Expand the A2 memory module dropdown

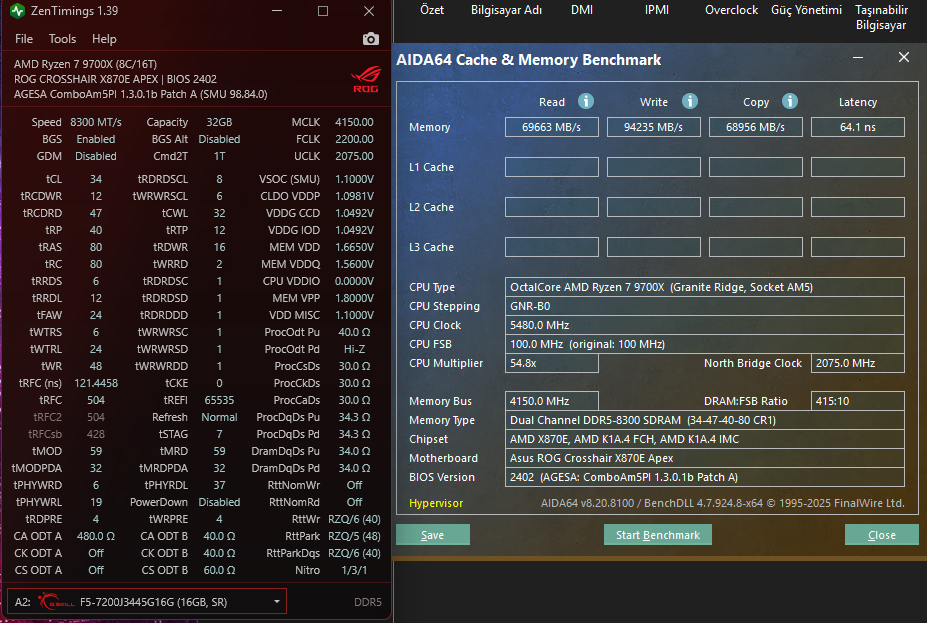point(277,602)
